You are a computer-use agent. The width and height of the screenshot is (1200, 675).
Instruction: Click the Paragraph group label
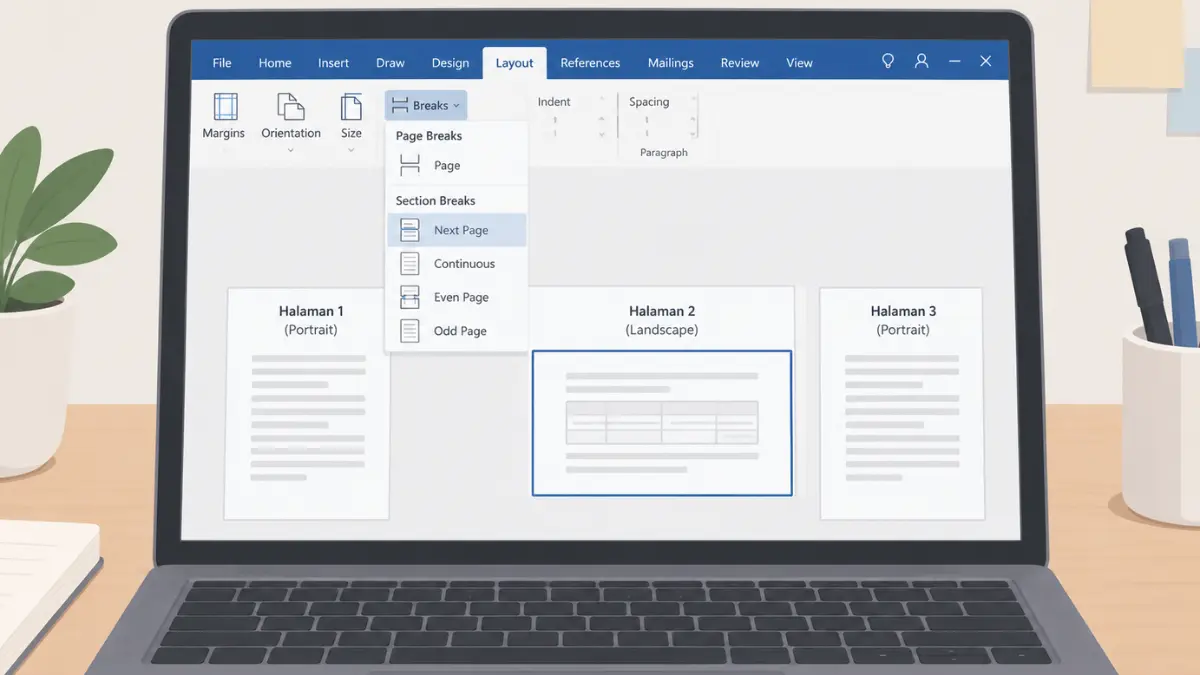[x=664, y=153]
